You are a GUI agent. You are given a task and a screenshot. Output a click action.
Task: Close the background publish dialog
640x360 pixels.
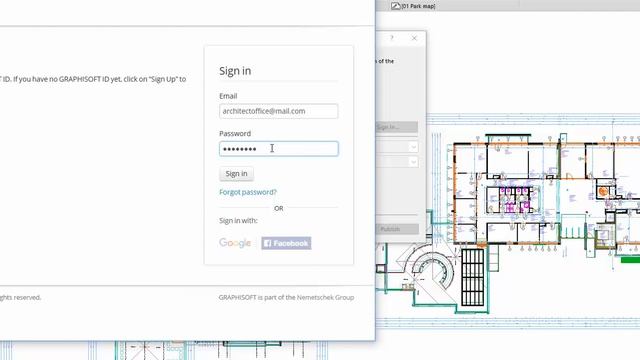click(414, 38)
